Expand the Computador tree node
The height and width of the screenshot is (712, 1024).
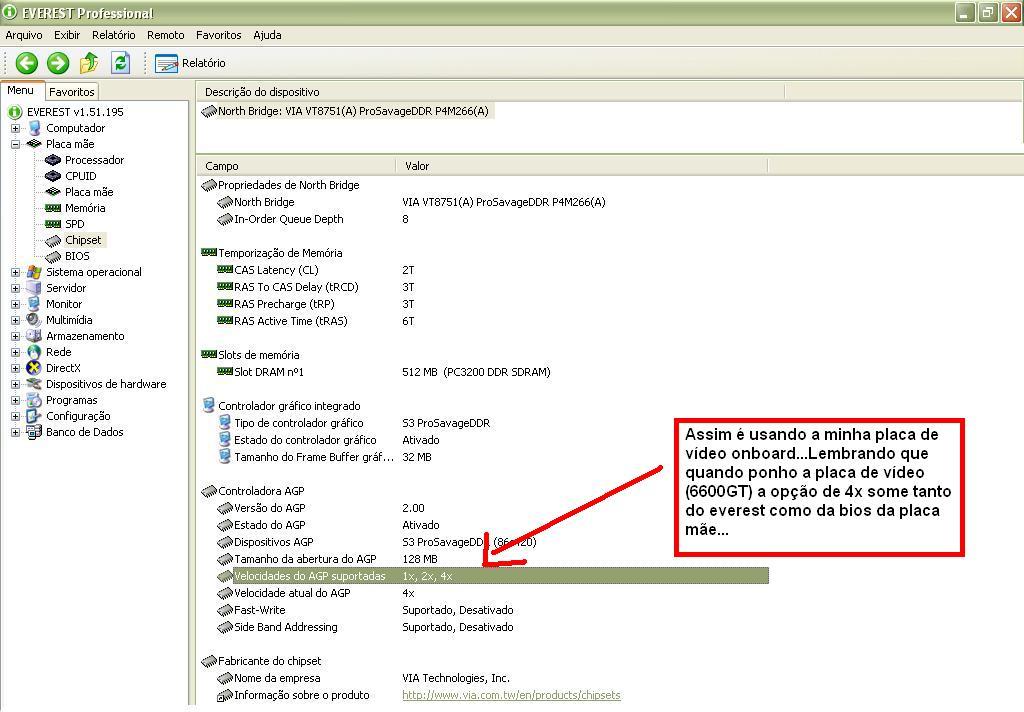15,128
